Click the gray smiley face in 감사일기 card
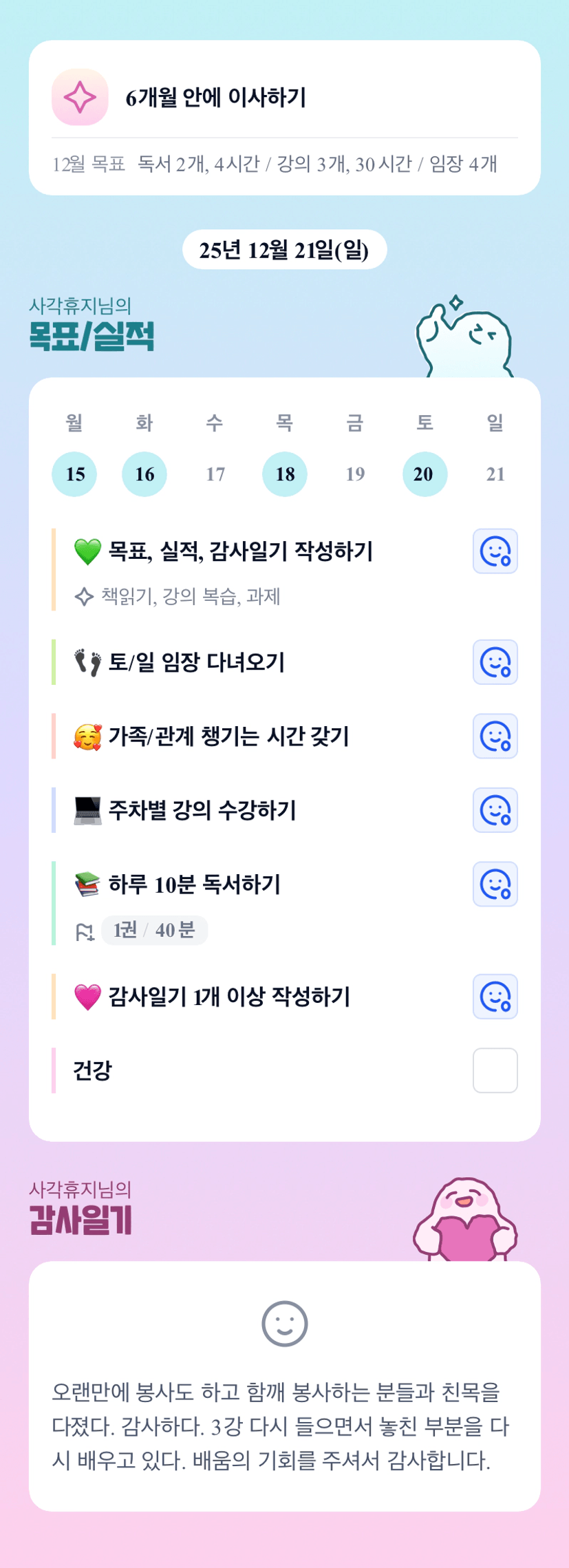 click(x=284, y=1323)
